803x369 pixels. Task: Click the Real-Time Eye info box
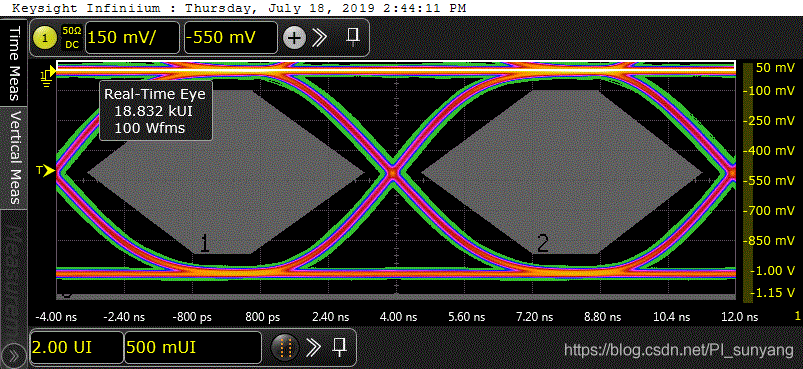(x=156, y=110)
